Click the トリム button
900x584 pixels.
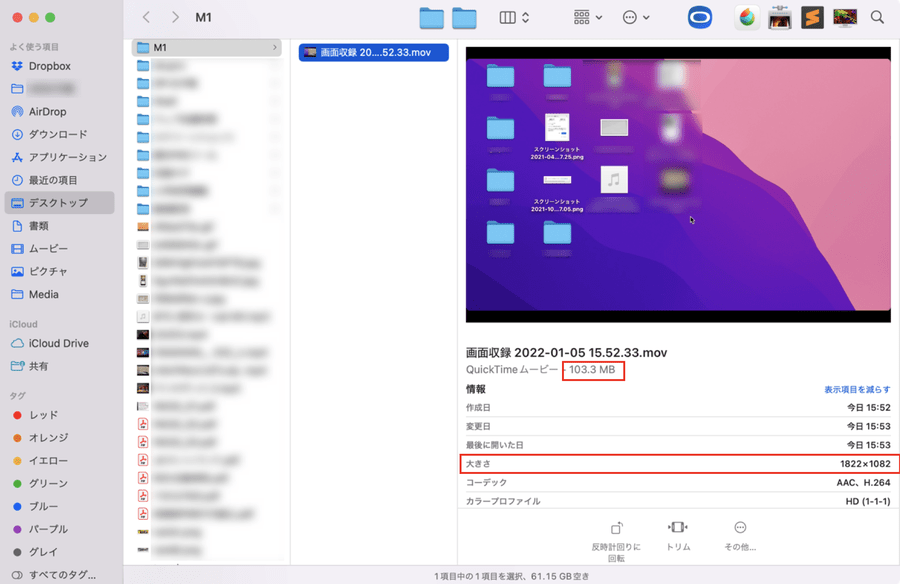pyautogui.click(x=678, y=536)
